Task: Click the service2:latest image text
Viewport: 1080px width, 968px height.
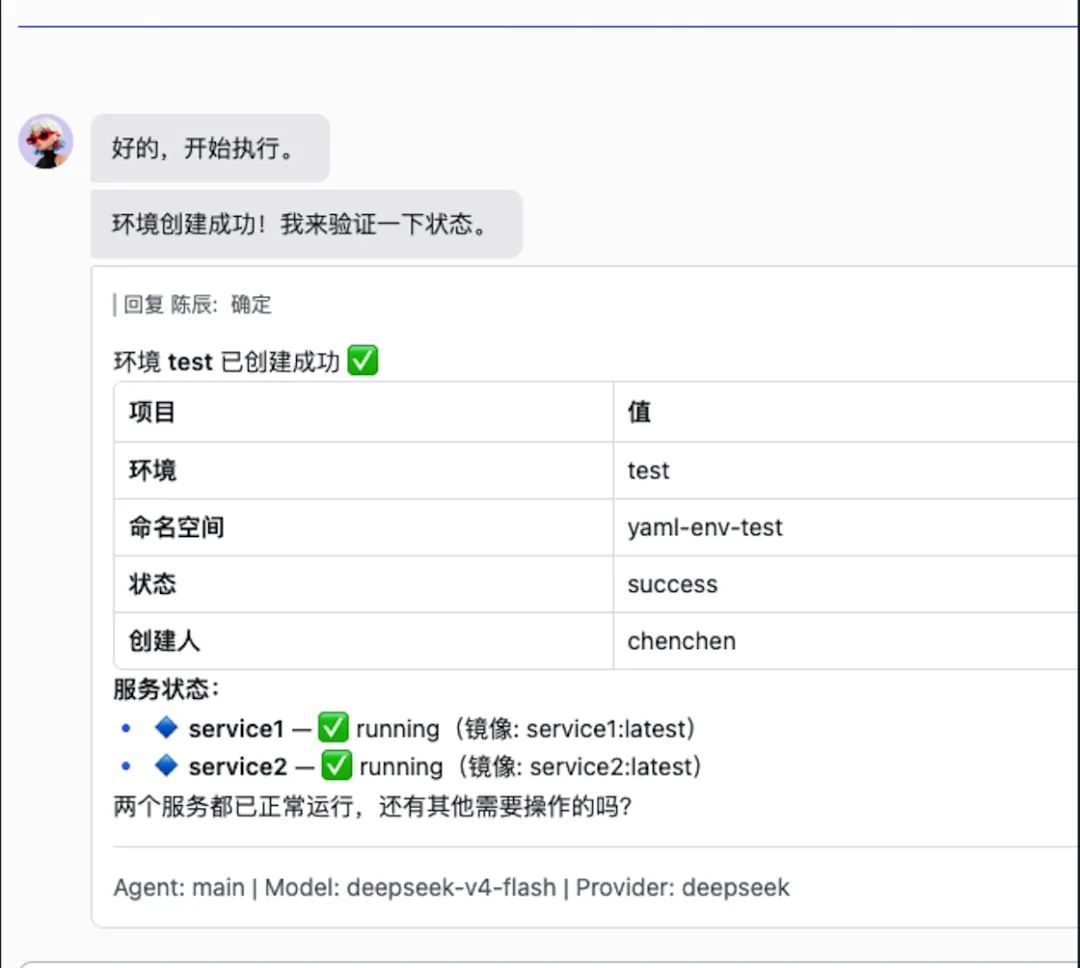Action: click(611, 767)
